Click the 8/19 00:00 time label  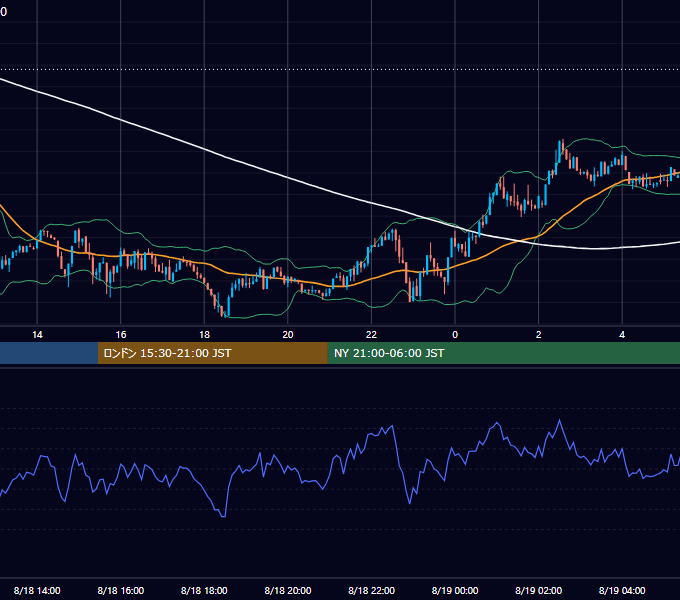pos(455,590)
